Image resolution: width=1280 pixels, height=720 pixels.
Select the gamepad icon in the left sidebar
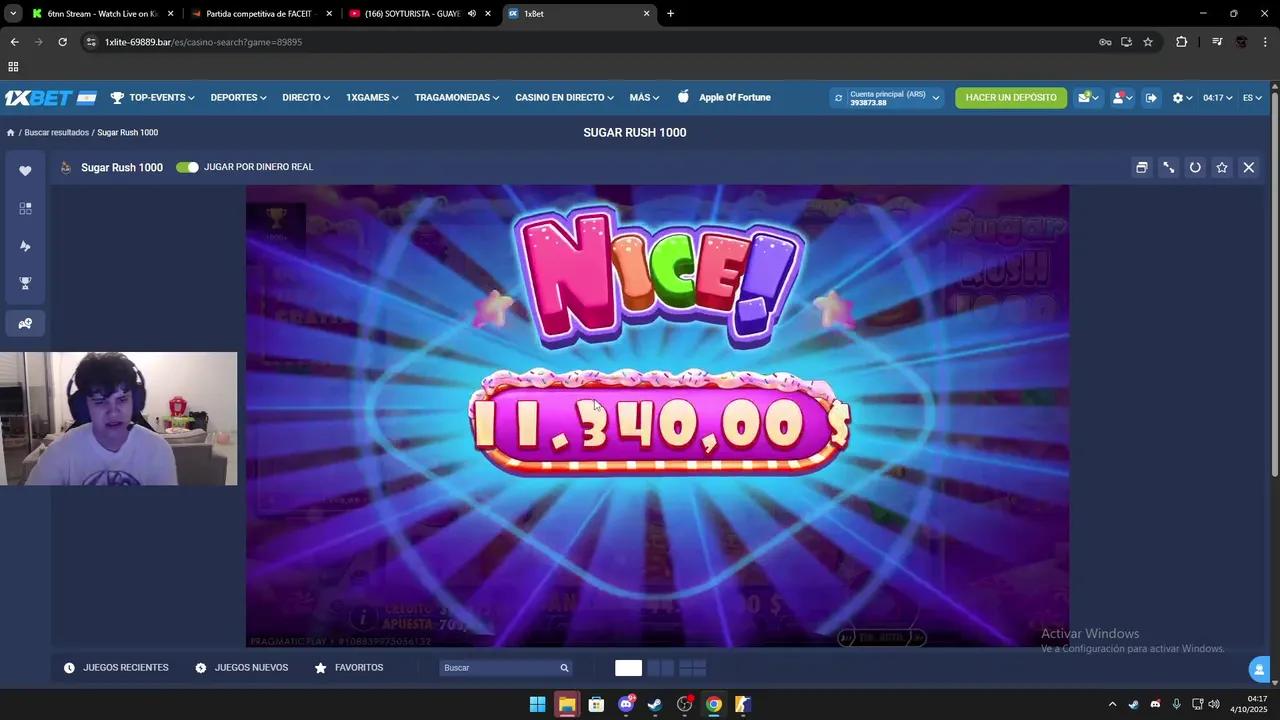click(x=25, y=323)
